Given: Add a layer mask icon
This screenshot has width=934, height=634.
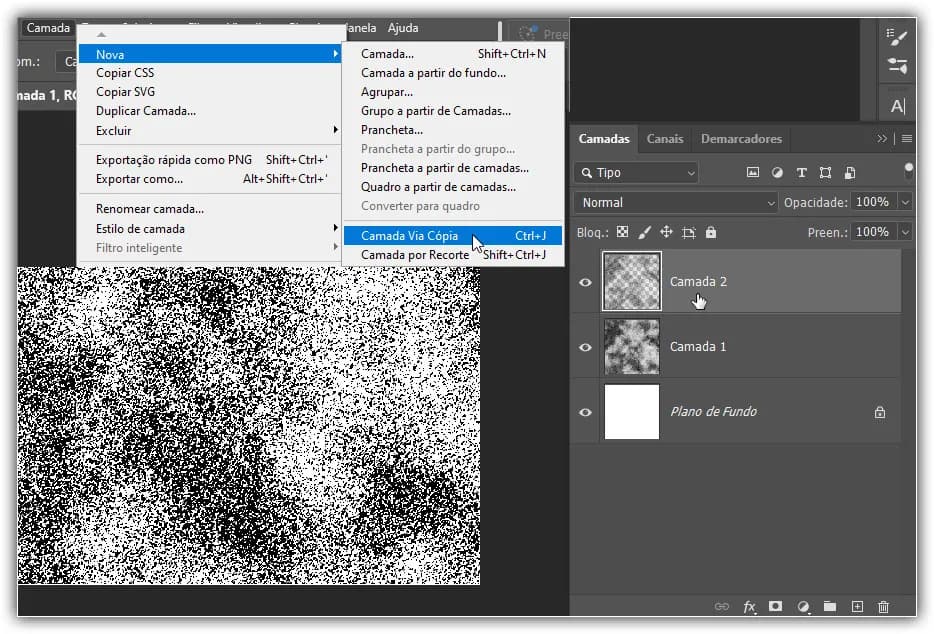Looking at the screenshot, I should [775, 607].
